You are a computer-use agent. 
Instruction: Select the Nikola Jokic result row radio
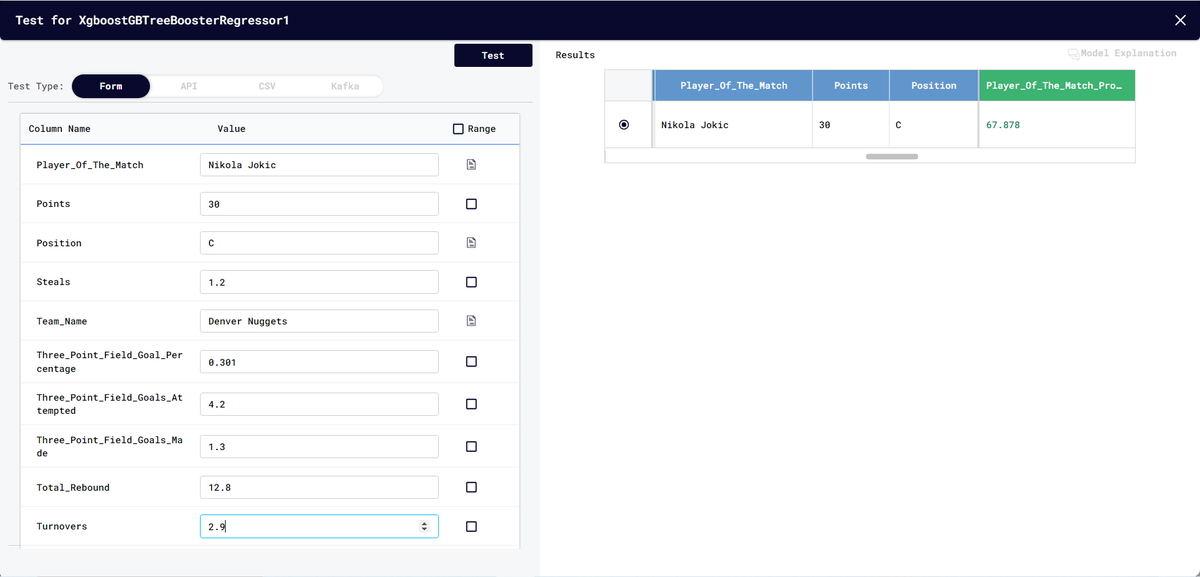point(625,125)
